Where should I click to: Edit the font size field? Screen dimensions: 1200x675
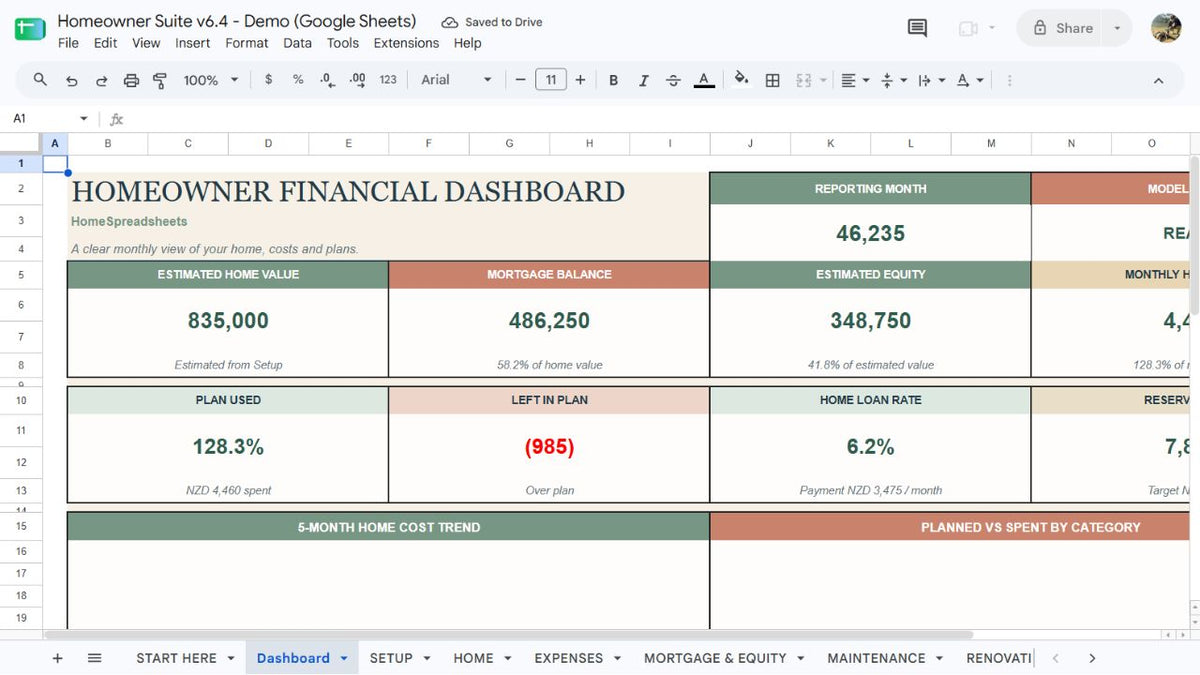tap(551, 80)
